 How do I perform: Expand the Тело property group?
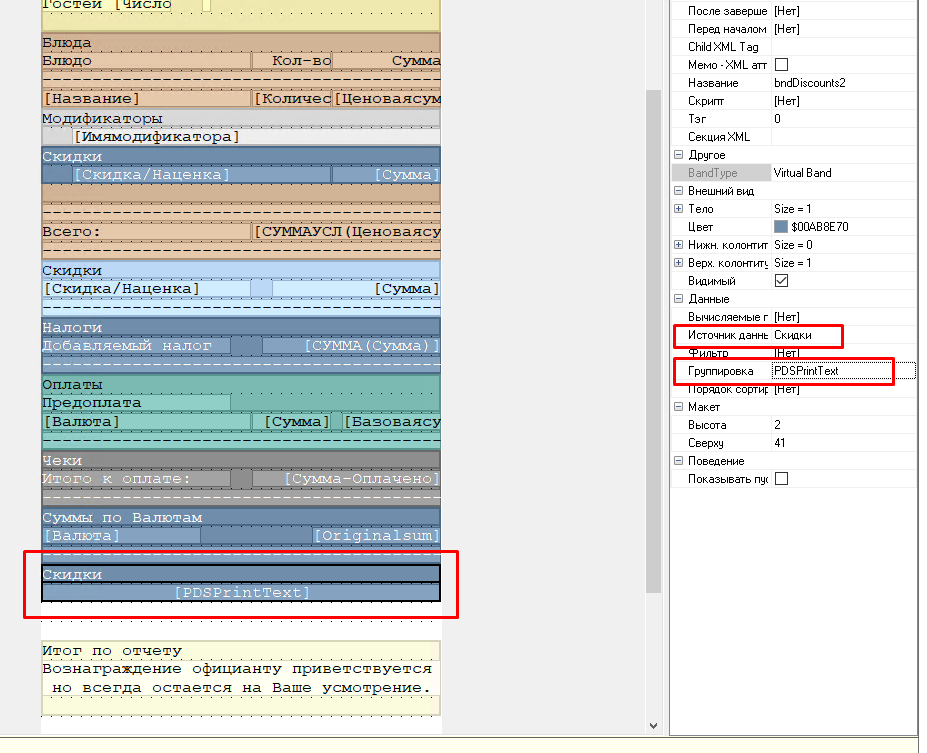click(679, 209)
